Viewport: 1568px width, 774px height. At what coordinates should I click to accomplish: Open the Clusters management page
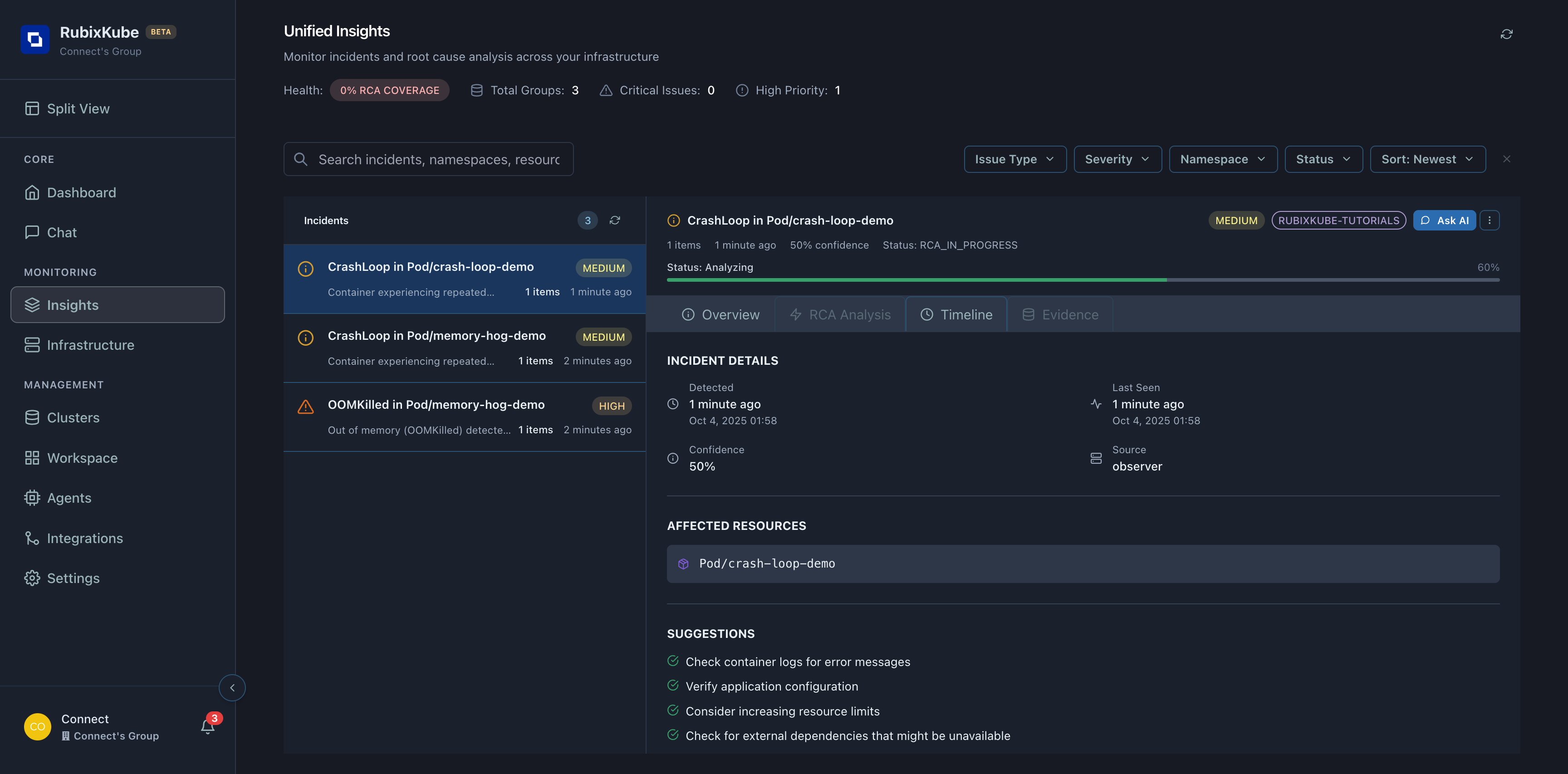pyautogui.click(x=73, y=417)
